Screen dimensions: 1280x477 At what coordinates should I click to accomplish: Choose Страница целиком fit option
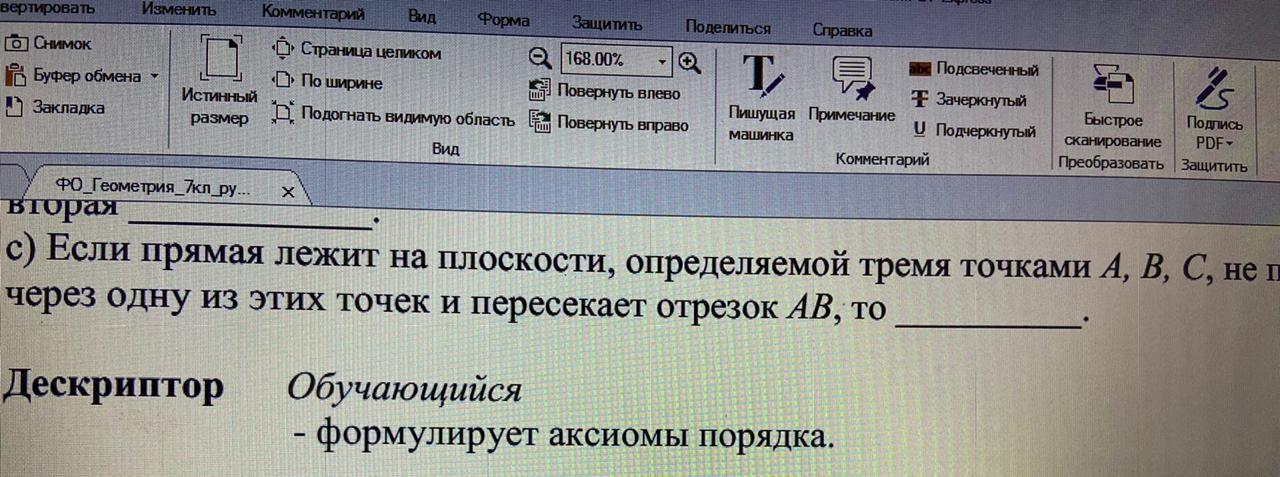click(359, 51)
